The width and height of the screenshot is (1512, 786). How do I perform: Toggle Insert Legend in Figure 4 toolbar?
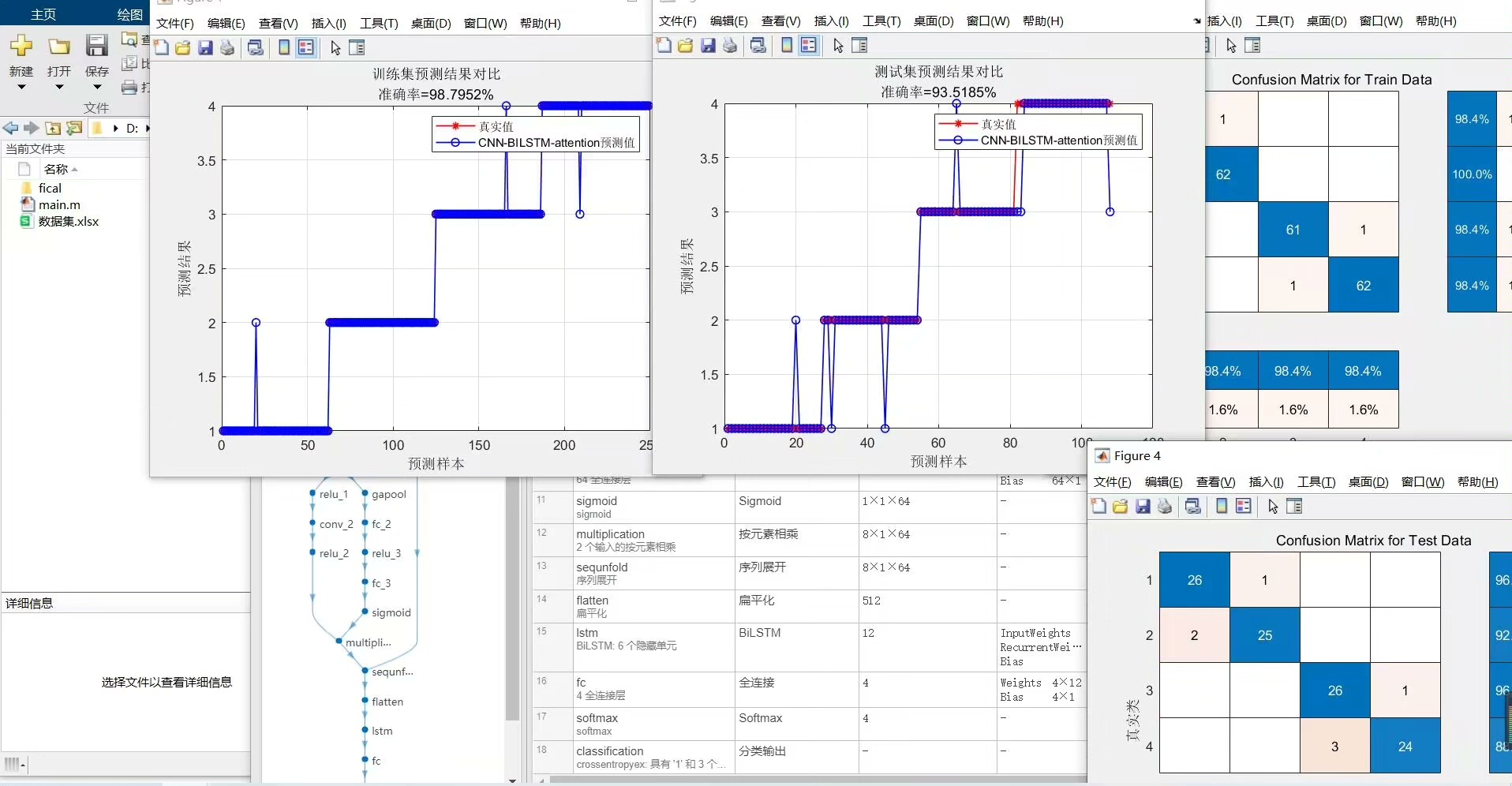click(1244, 507)
